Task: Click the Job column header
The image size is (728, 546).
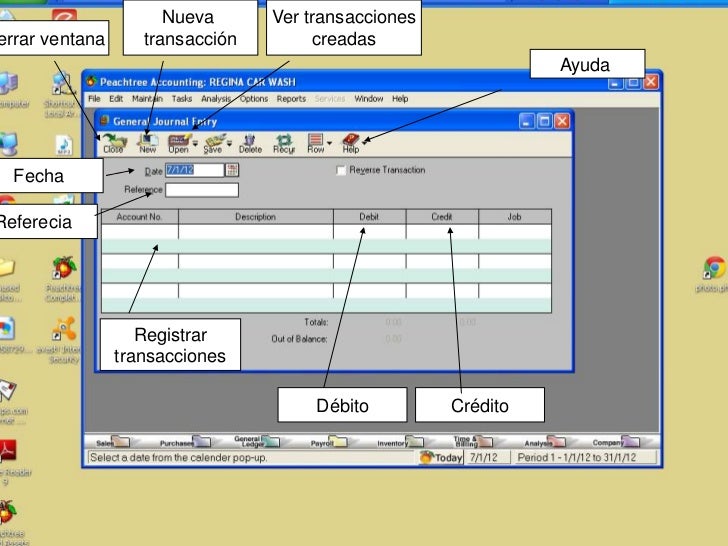Action: [515, 217]
